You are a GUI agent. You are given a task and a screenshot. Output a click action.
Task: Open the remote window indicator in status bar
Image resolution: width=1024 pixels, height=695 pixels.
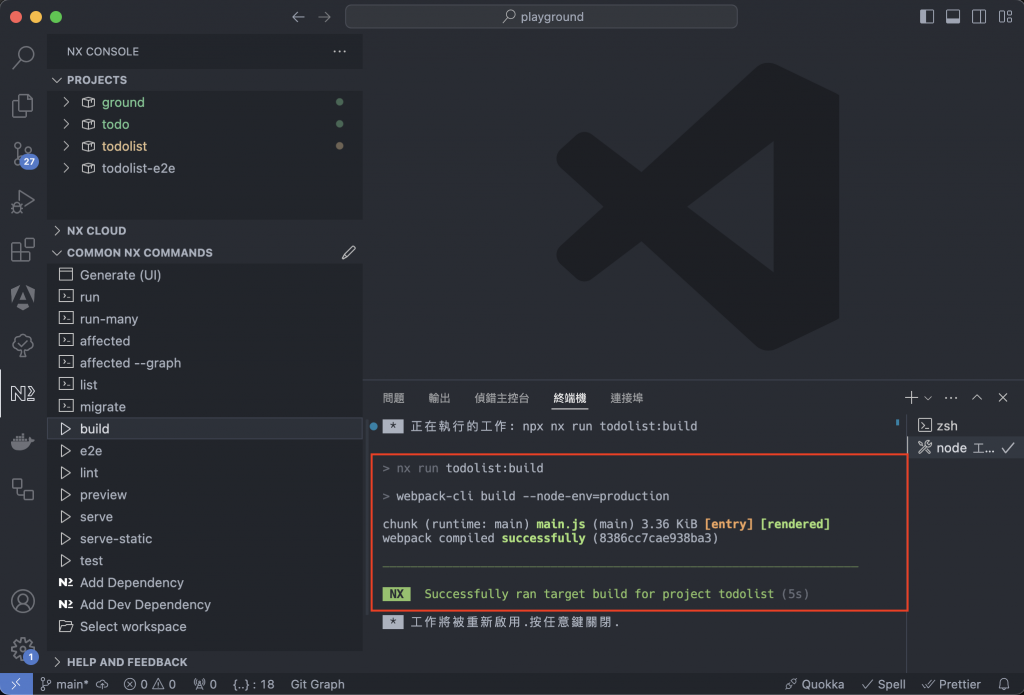point(16,684)
